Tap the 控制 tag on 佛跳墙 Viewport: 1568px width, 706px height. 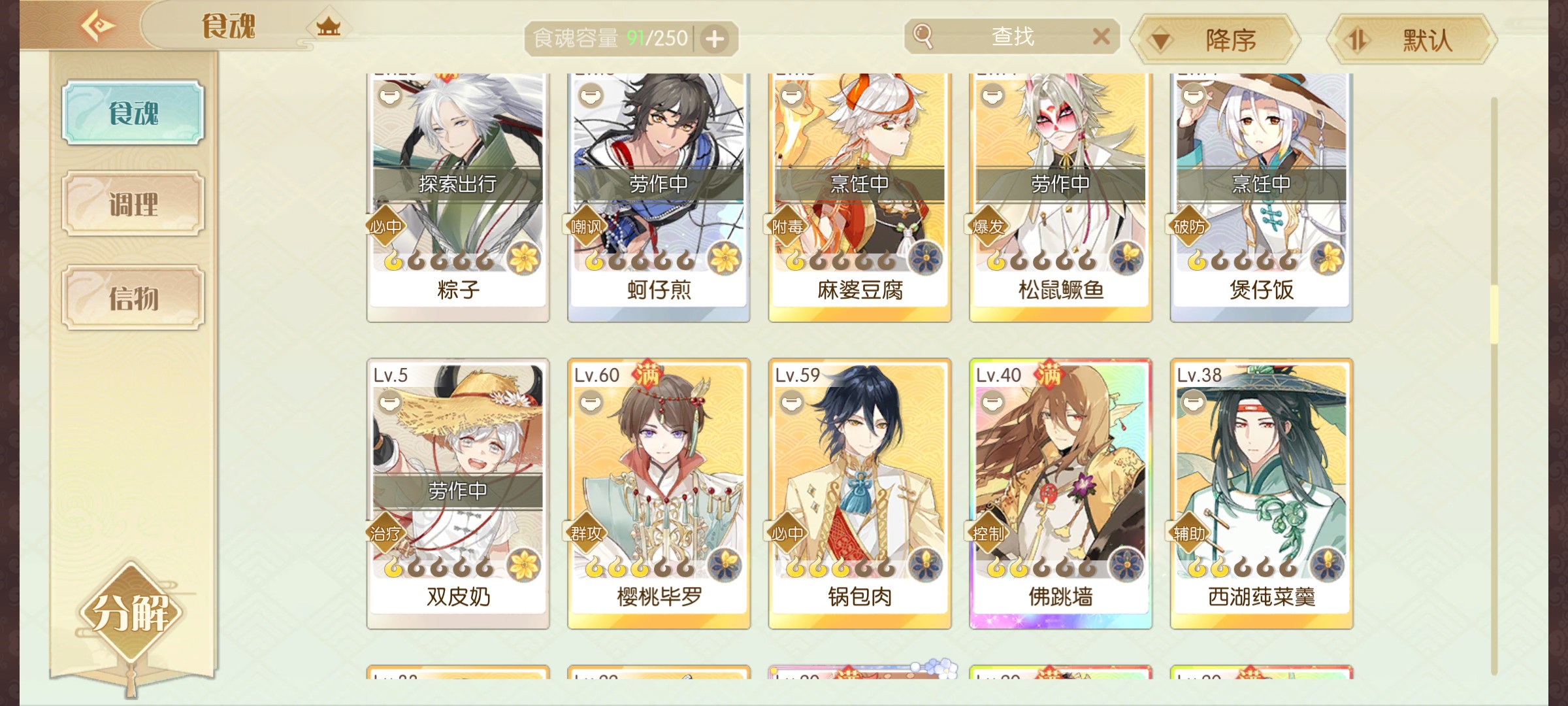988,533
